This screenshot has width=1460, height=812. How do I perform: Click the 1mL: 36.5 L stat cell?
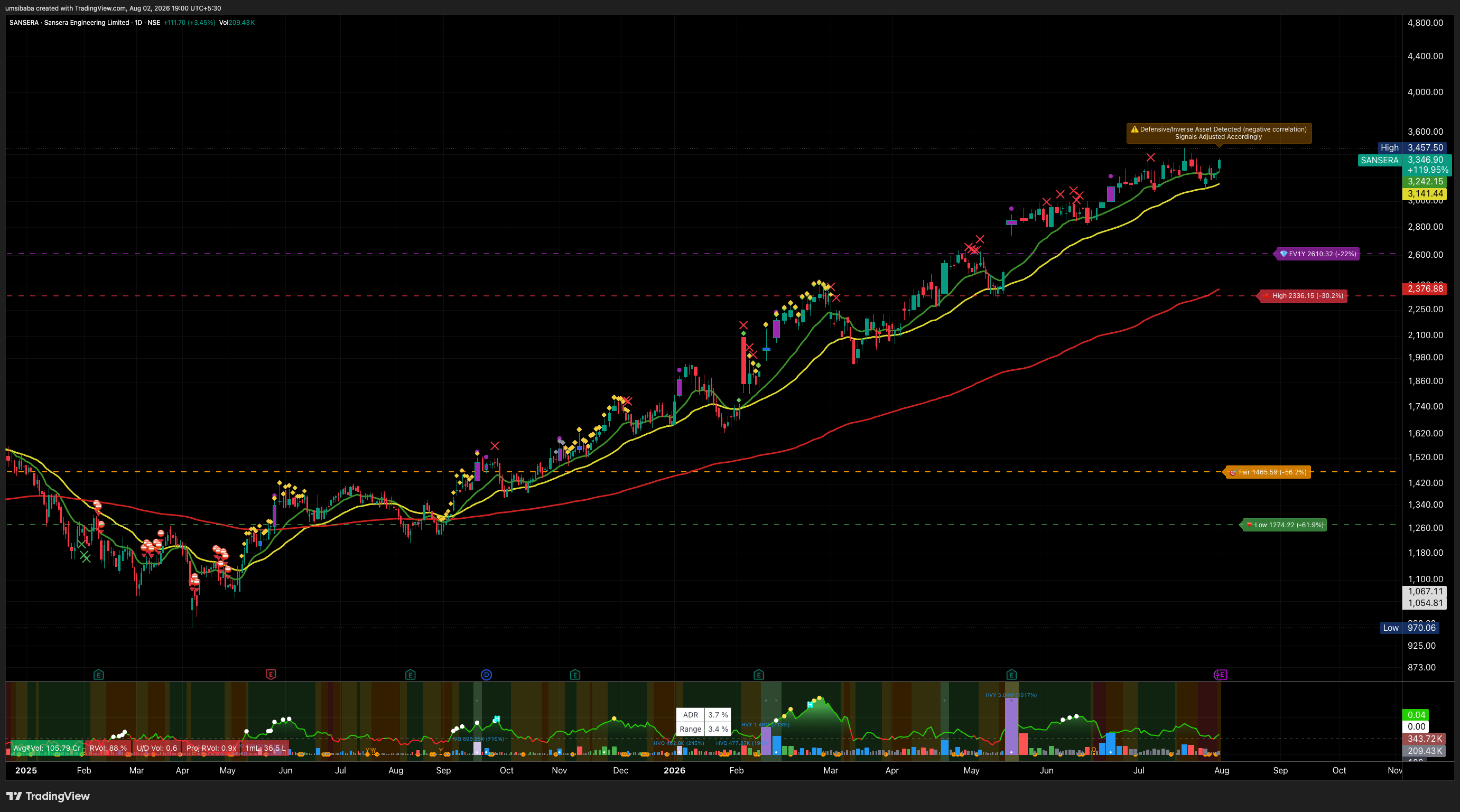tap(265, 748)
